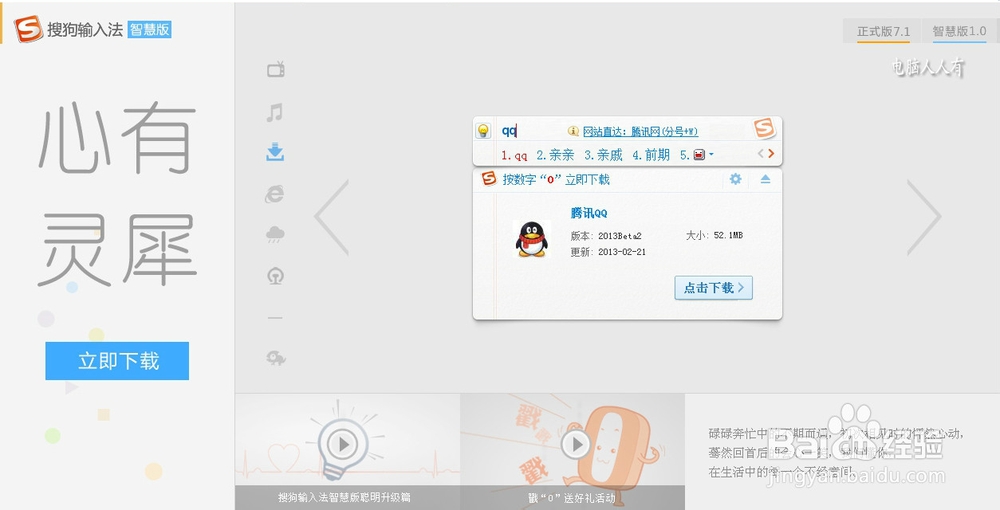Click the 点击下载 button
Screen dimensions: 1000x510
[714, 288]
